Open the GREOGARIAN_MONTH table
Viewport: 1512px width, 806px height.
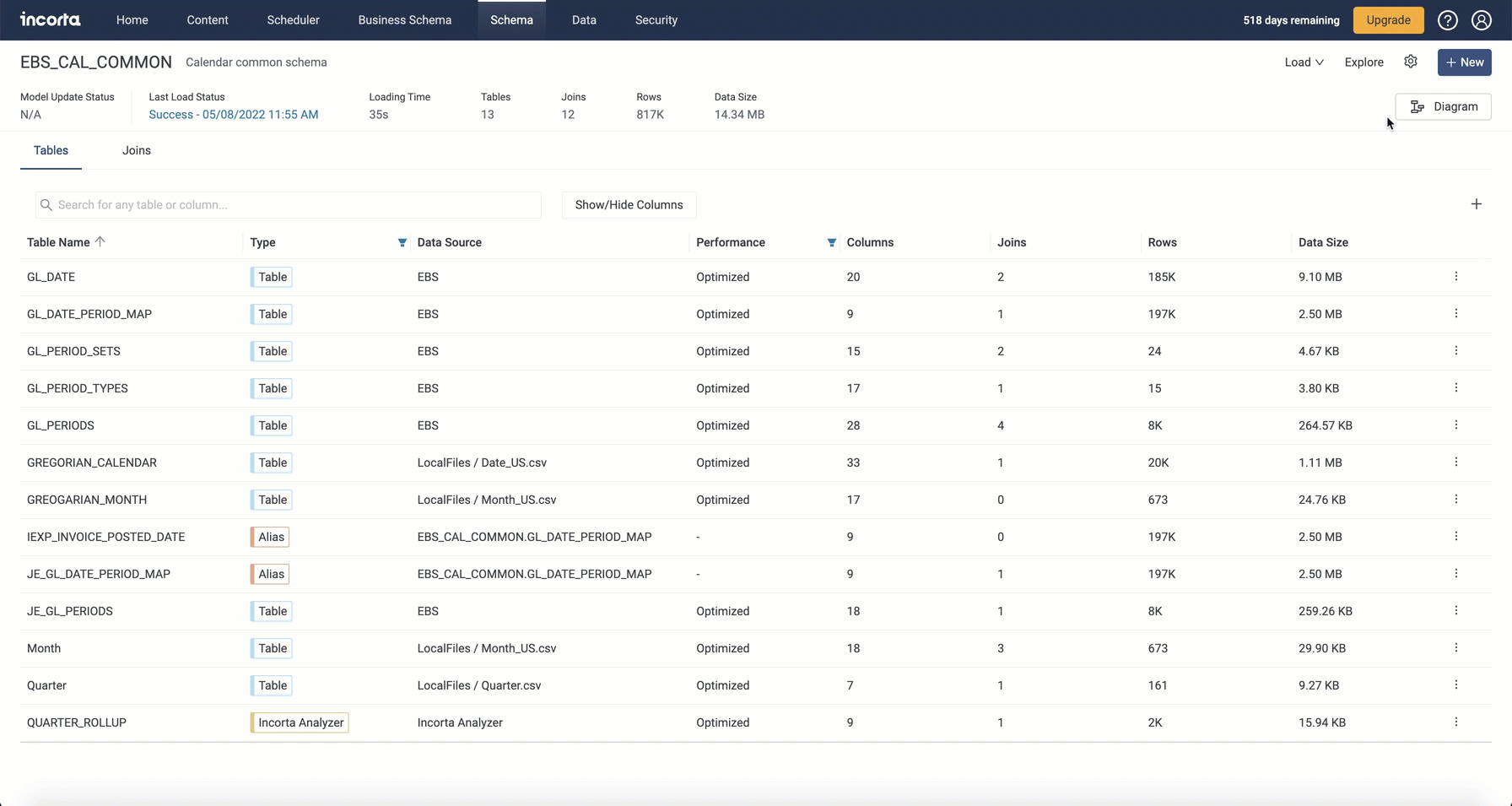click(87, 500)
